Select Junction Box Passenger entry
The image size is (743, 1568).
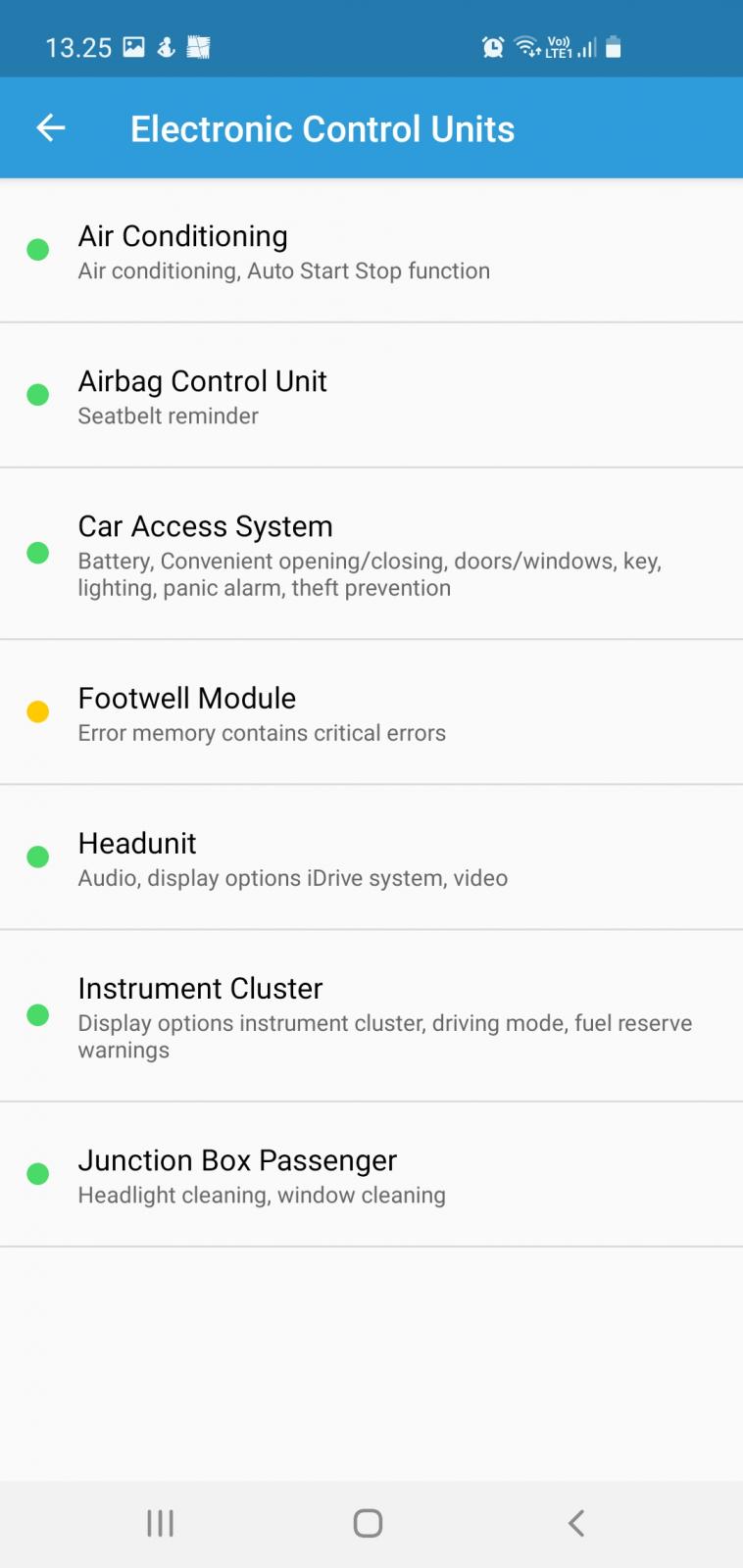371,1175
